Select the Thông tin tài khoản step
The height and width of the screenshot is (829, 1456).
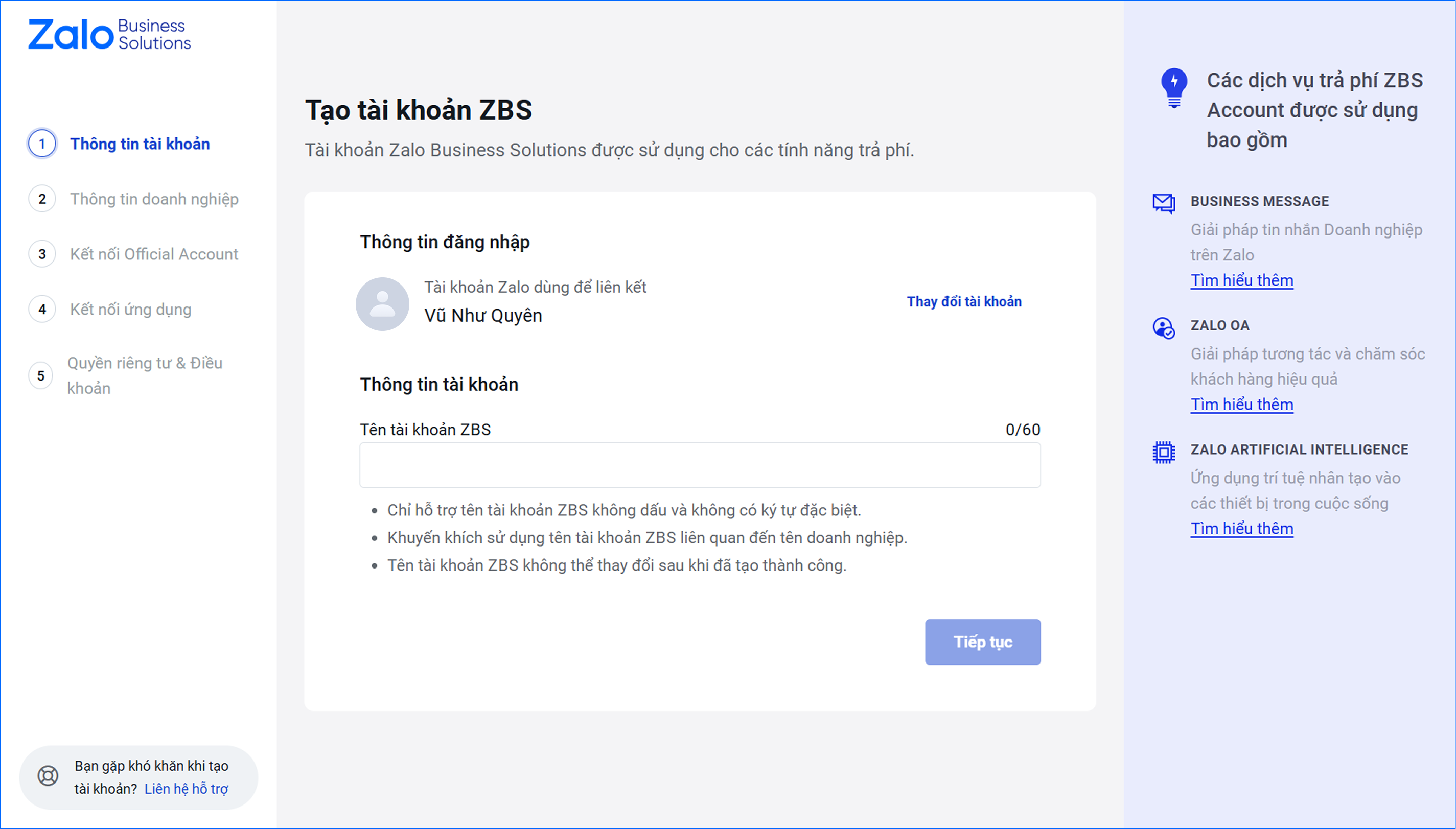[x=140, y=144]
